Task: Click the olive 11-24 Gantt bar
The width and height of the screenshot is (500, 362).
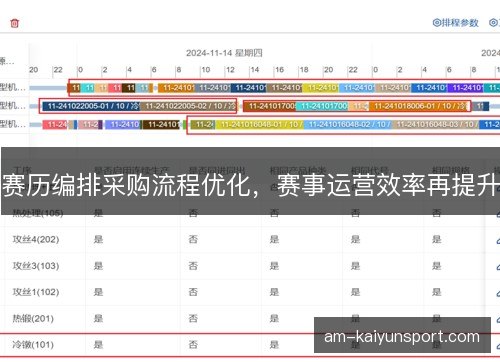Action: [x=203, y=124]
